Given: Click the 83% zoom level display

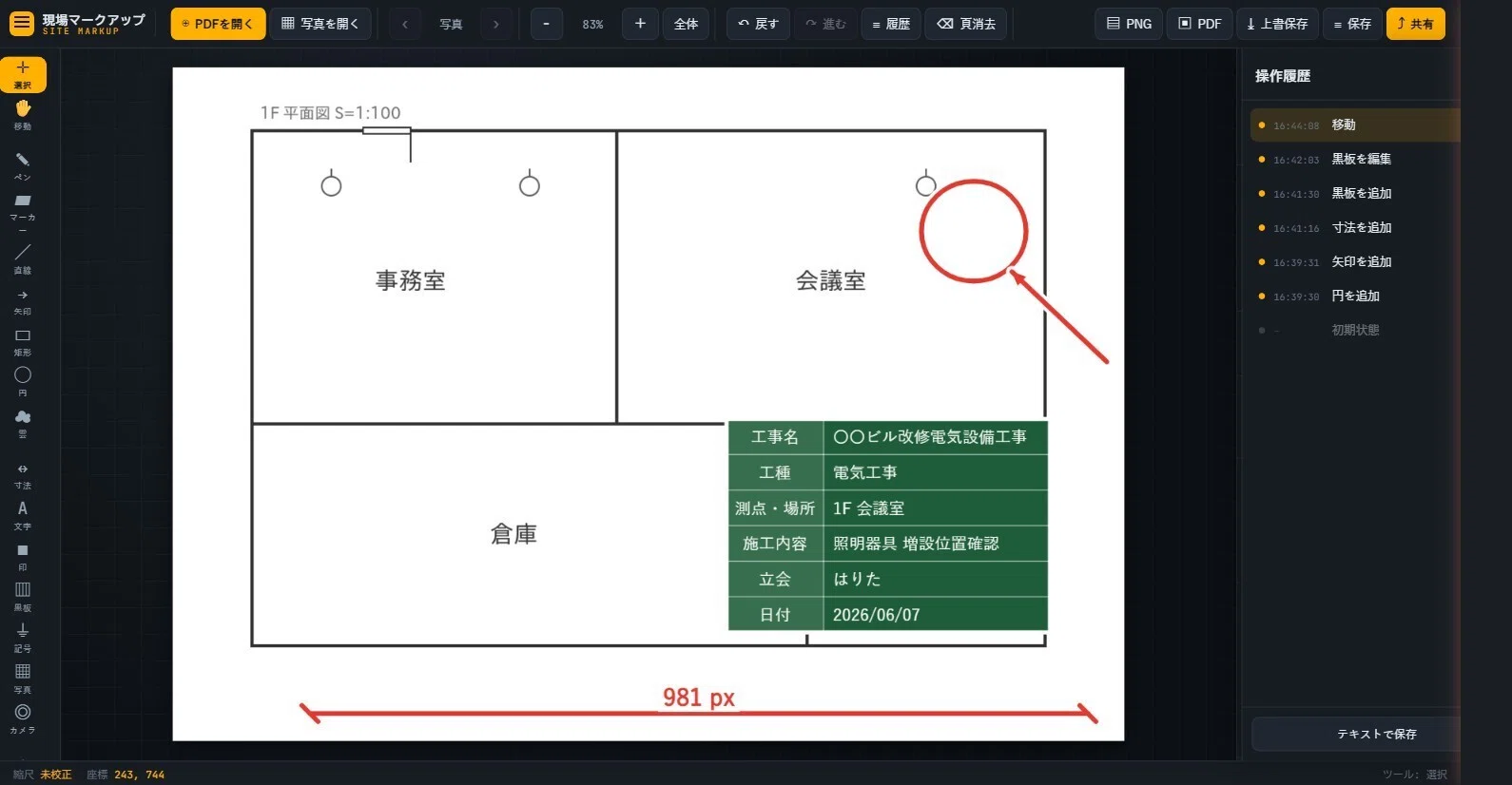Looking at the screenshot, I should point(592,24).
